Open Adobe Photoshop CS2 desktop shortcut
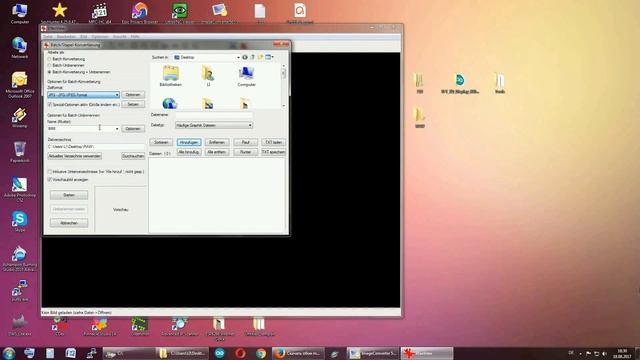Image resolution: width=640 pixels, height=360 pixels. [19, 189]
